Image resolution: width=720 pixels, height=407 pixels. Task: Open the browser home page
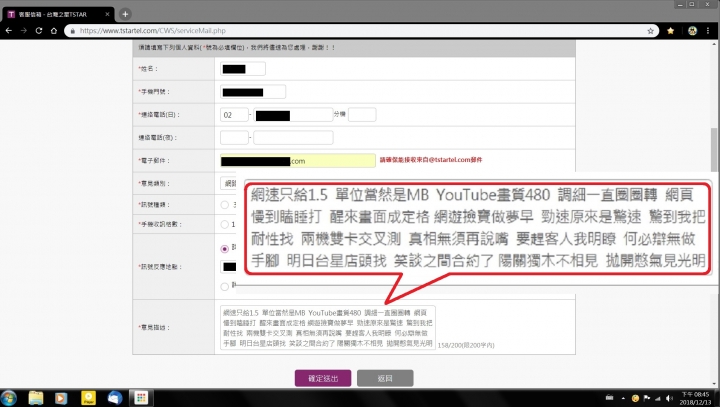point(54,31)
